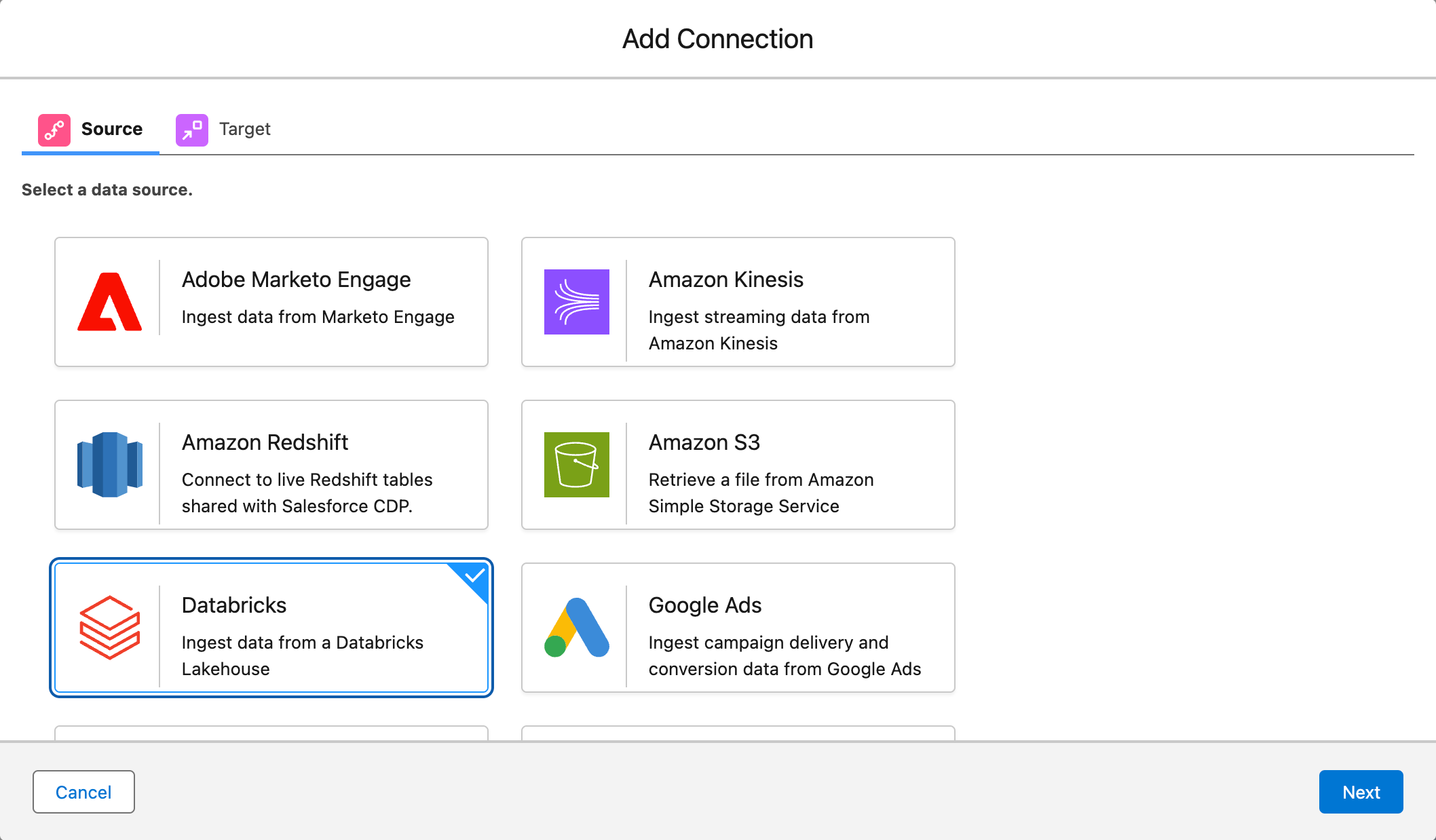Viewport: 1436px width, 840px height.
Task: Click 'Ingest campaign delivery and conversion' description
Action: coord(785,655)
